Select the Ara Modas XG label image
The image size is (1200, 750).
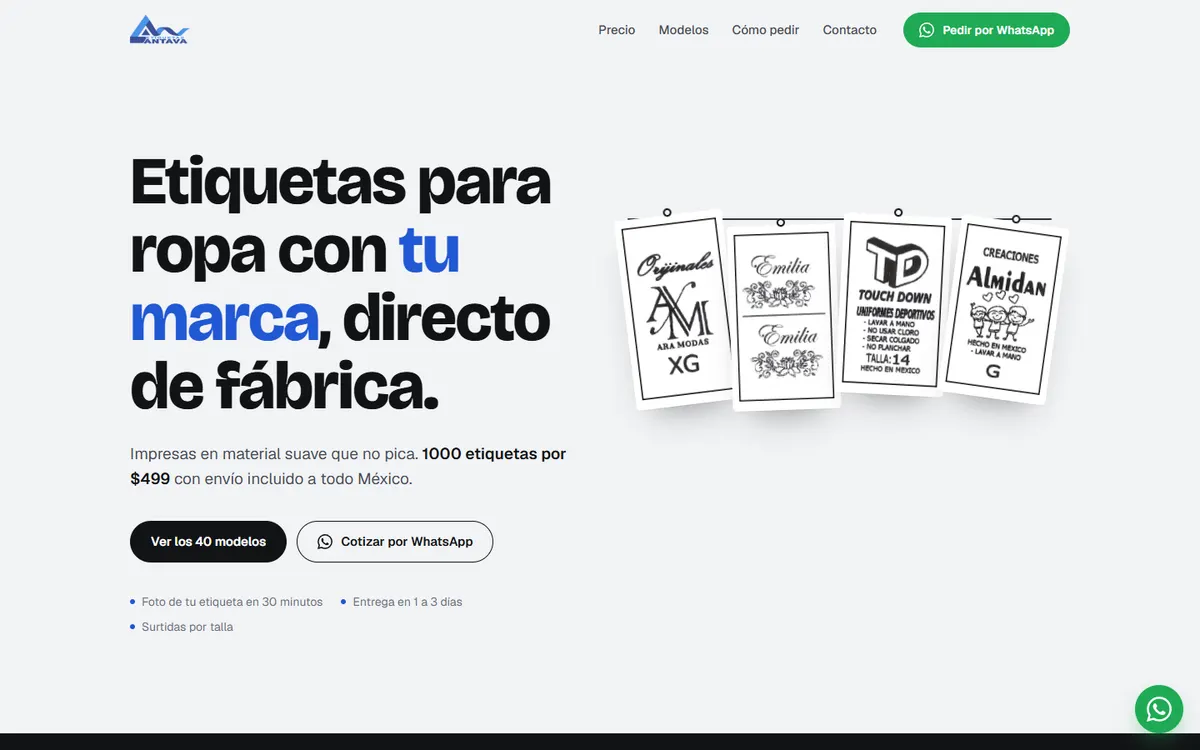678,310
